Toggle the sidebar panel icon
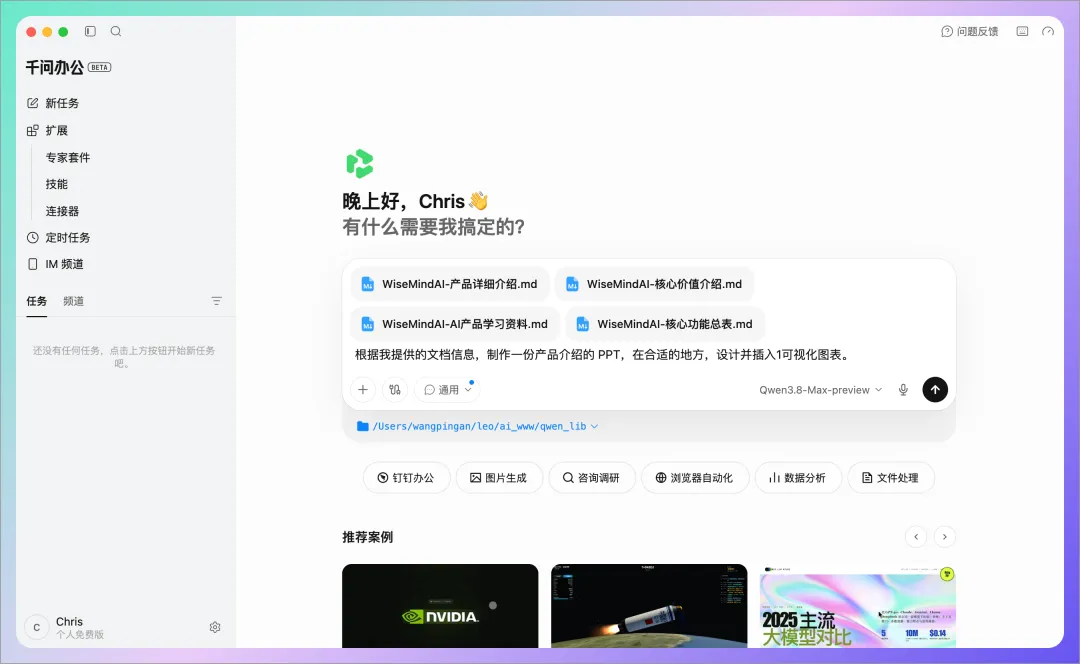1080x664 pixels. 90,31
